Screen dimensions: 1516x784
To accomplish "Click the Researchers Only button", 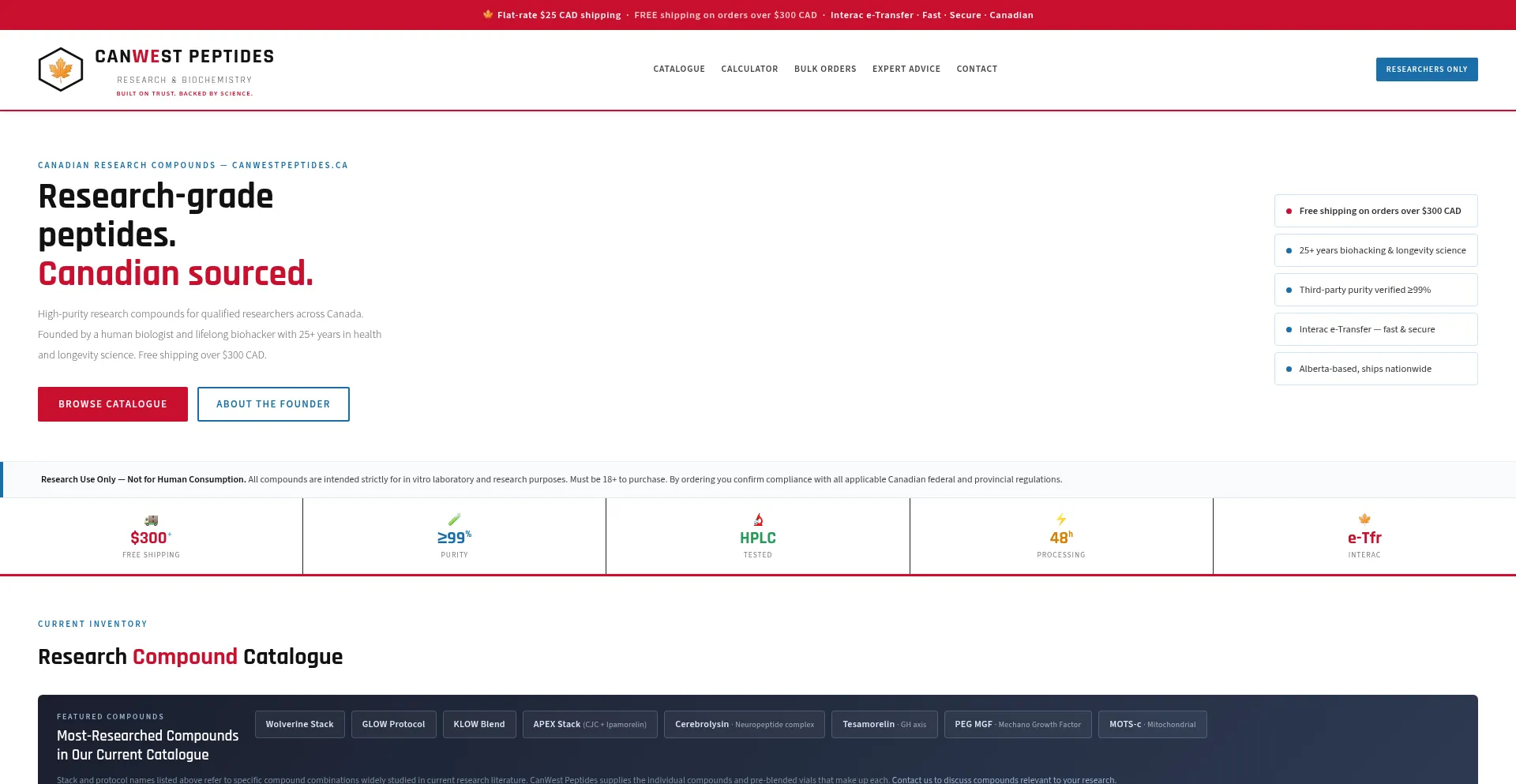I will pos(1427,69).
